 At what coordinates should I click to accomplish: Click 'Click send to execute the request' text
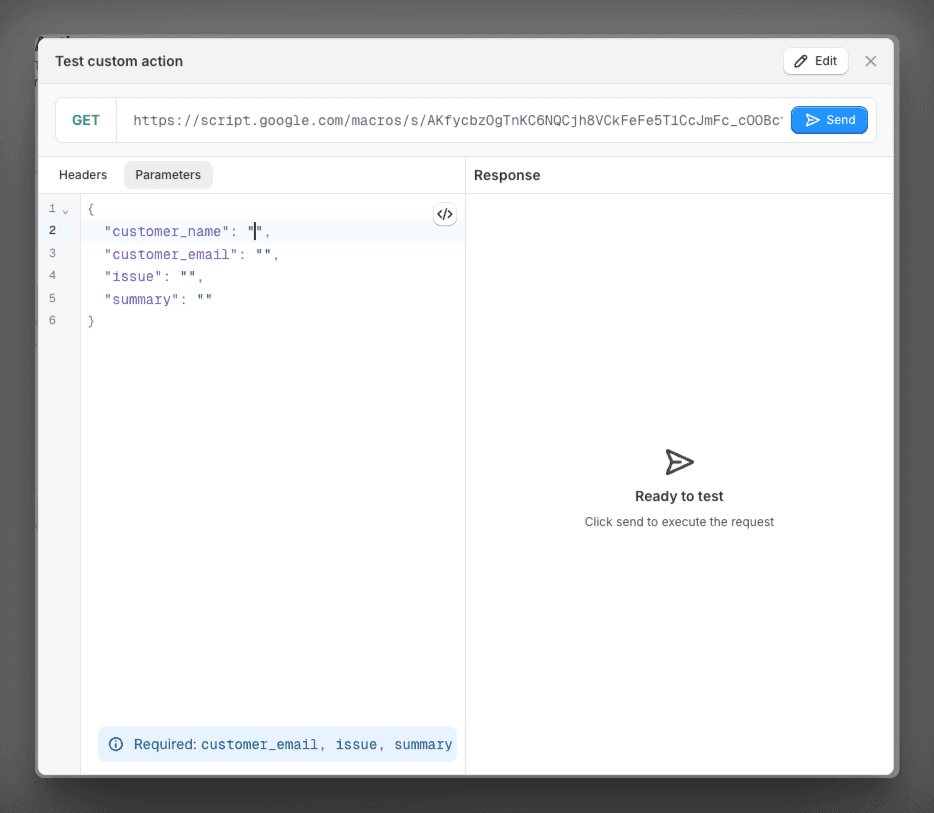tap(679, 522)
